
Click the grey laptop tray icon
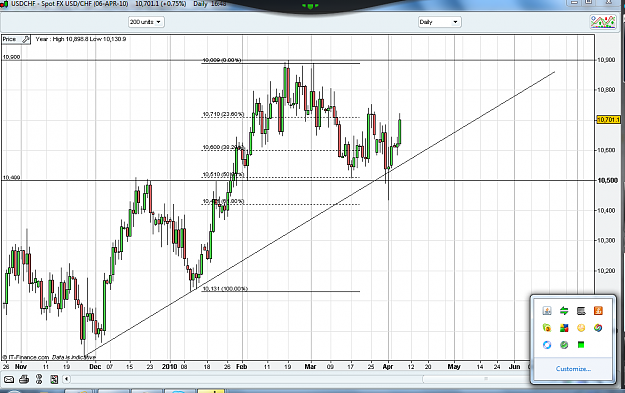pyautogui.click(x=581, y=310)
